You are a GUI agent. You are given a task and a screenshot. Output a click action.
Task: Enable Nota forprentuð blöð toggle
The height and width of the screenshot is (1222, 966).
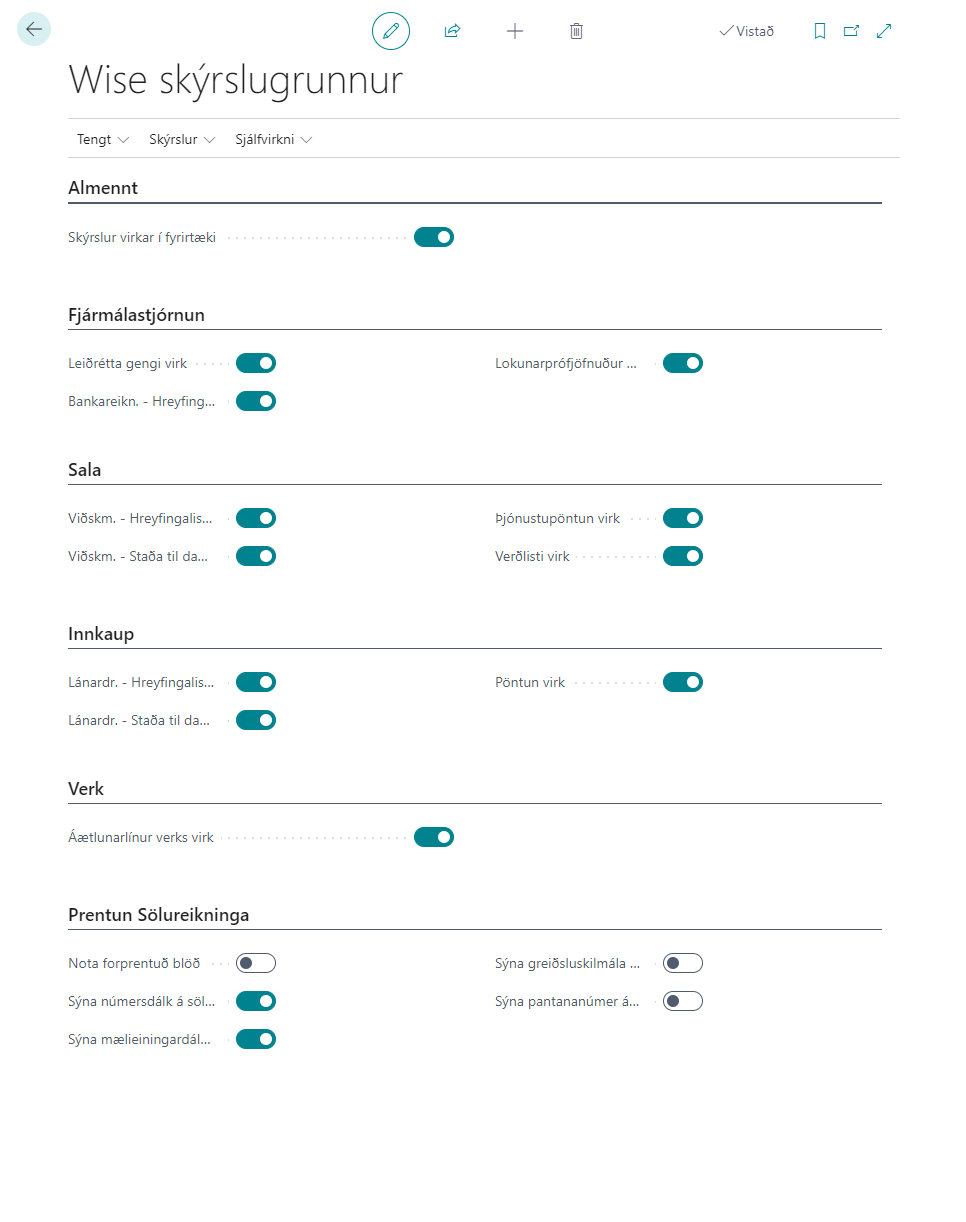(256, 963)
